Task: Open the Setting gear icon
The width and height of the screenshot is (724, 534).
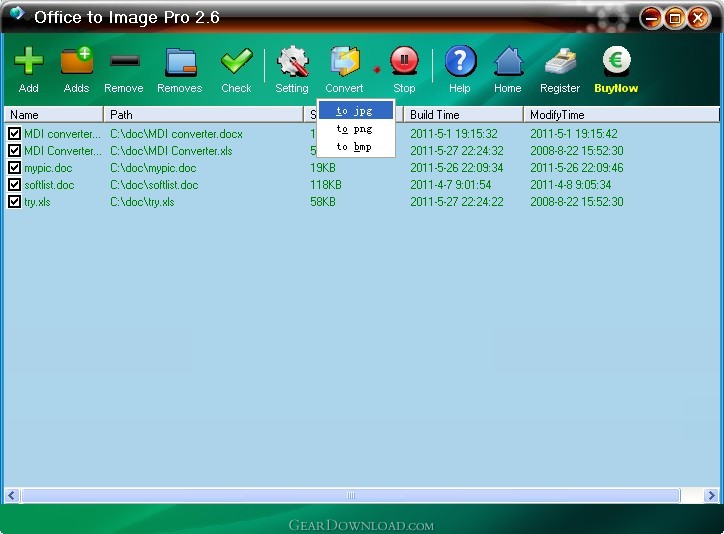Action: tap(293, 61)
